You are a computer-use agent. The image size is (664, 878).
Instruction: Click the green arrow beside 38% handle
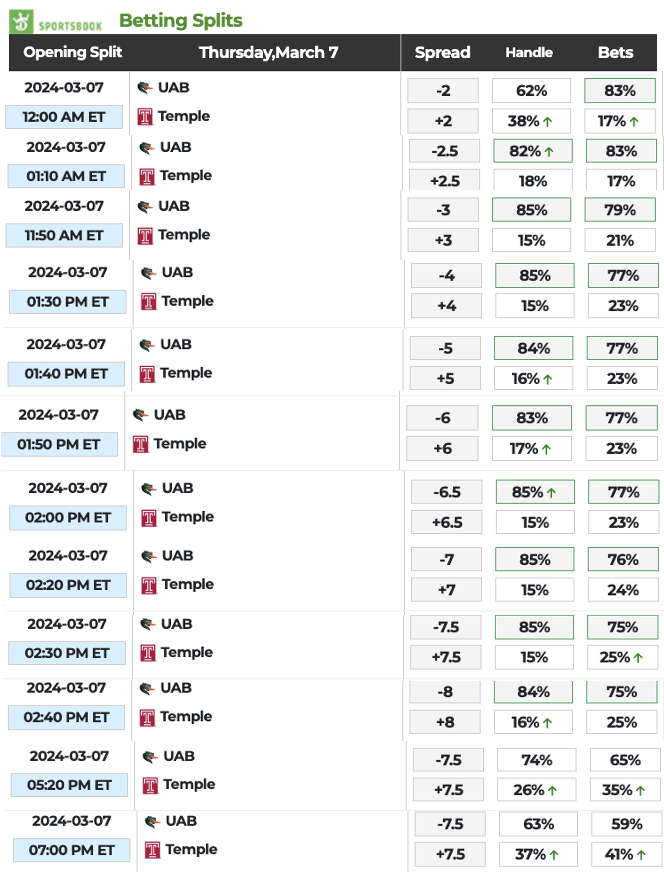[548, 121]
